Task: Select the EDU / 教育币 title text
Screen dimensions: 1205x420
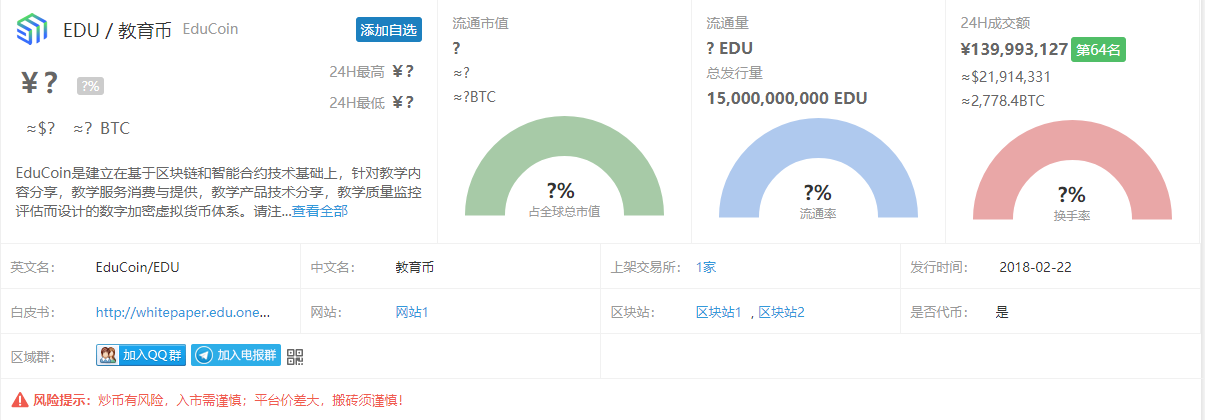Action: [x=117, y=30]
